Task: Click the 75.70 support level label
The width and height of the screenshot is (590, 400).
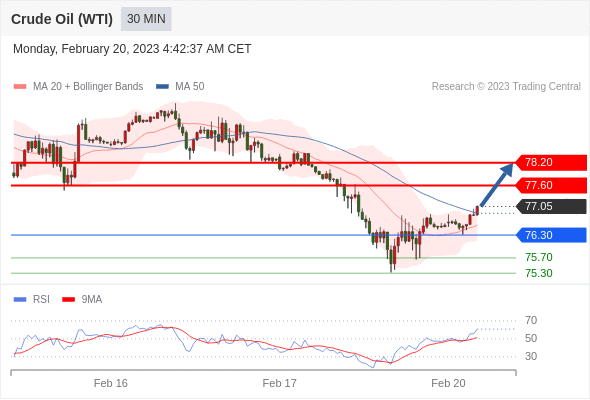Action: click(539, 257)
